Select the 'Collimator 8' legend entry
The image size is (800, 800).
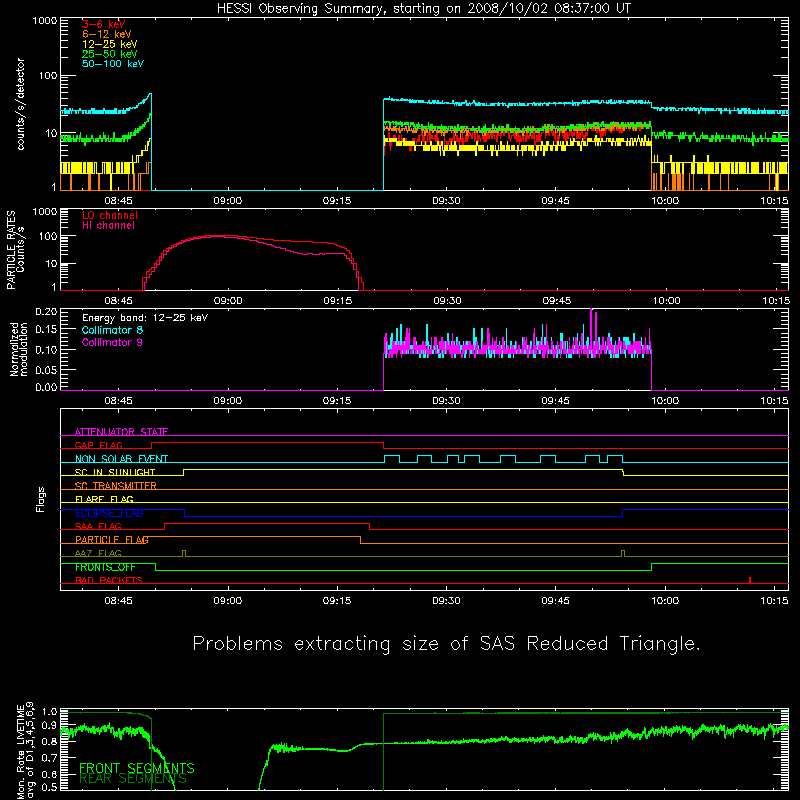point(112,330)
